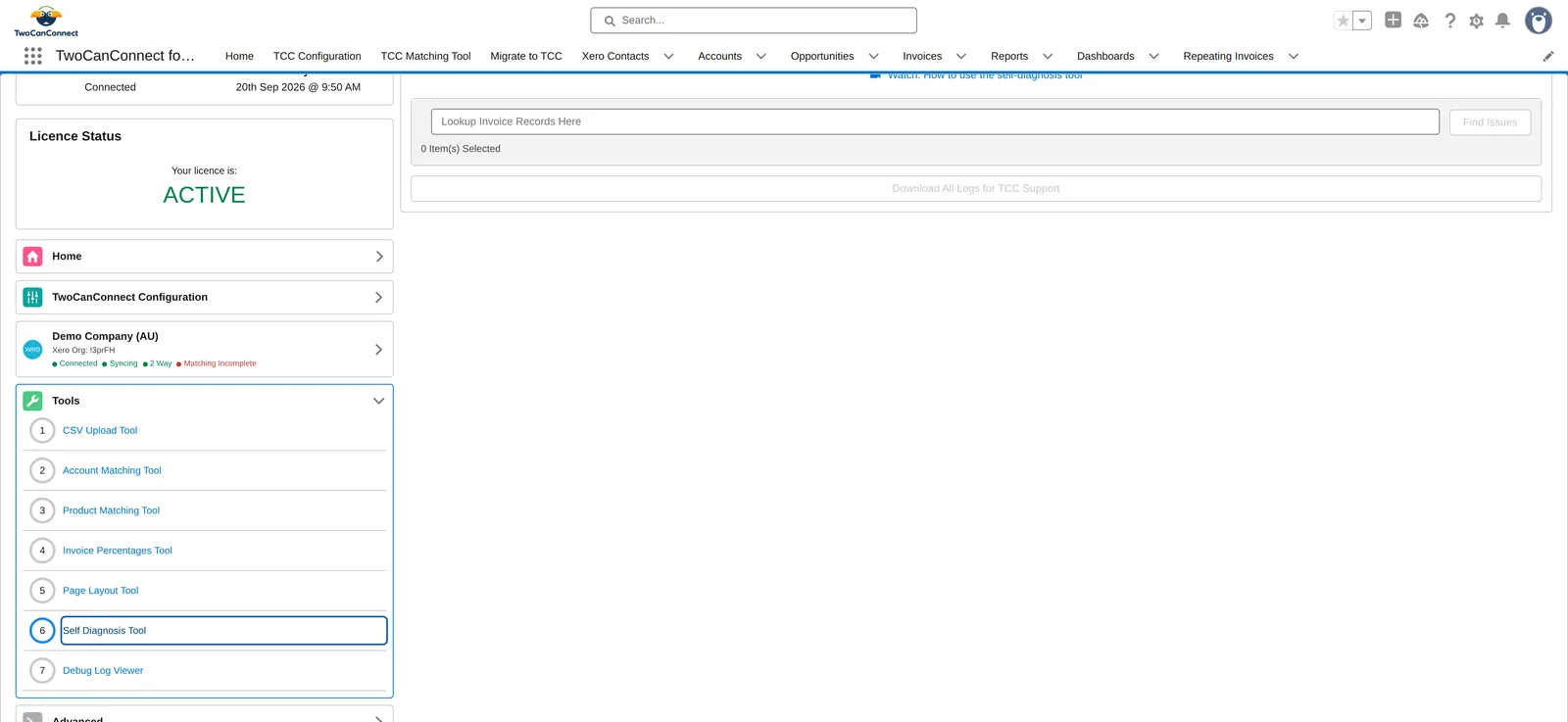The image size is (1568, 722).
Task: Open the Repeating Invoices tab
Action: [x=1229, y=57]
